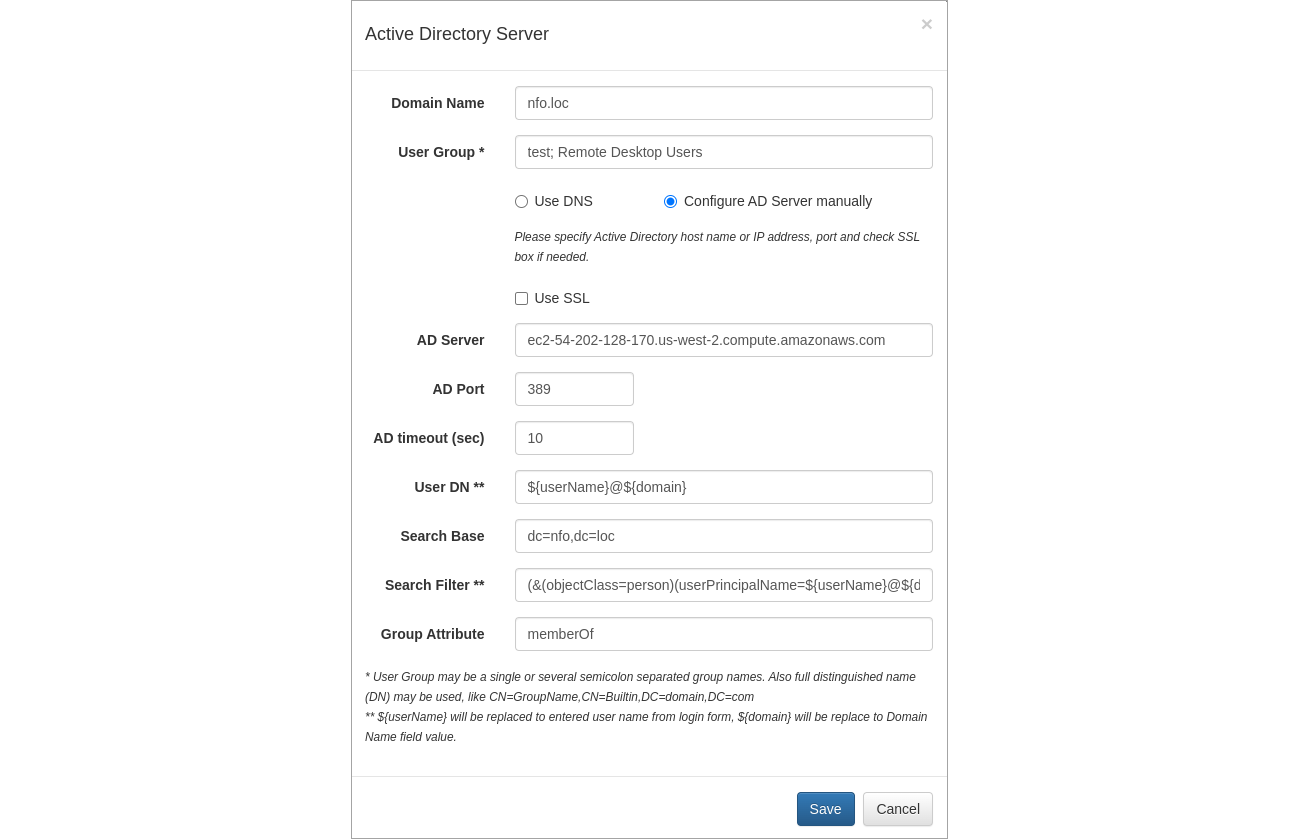Edit the AD Port field
The width and height of the screenshot is (1300, 839).
(574, 389)
